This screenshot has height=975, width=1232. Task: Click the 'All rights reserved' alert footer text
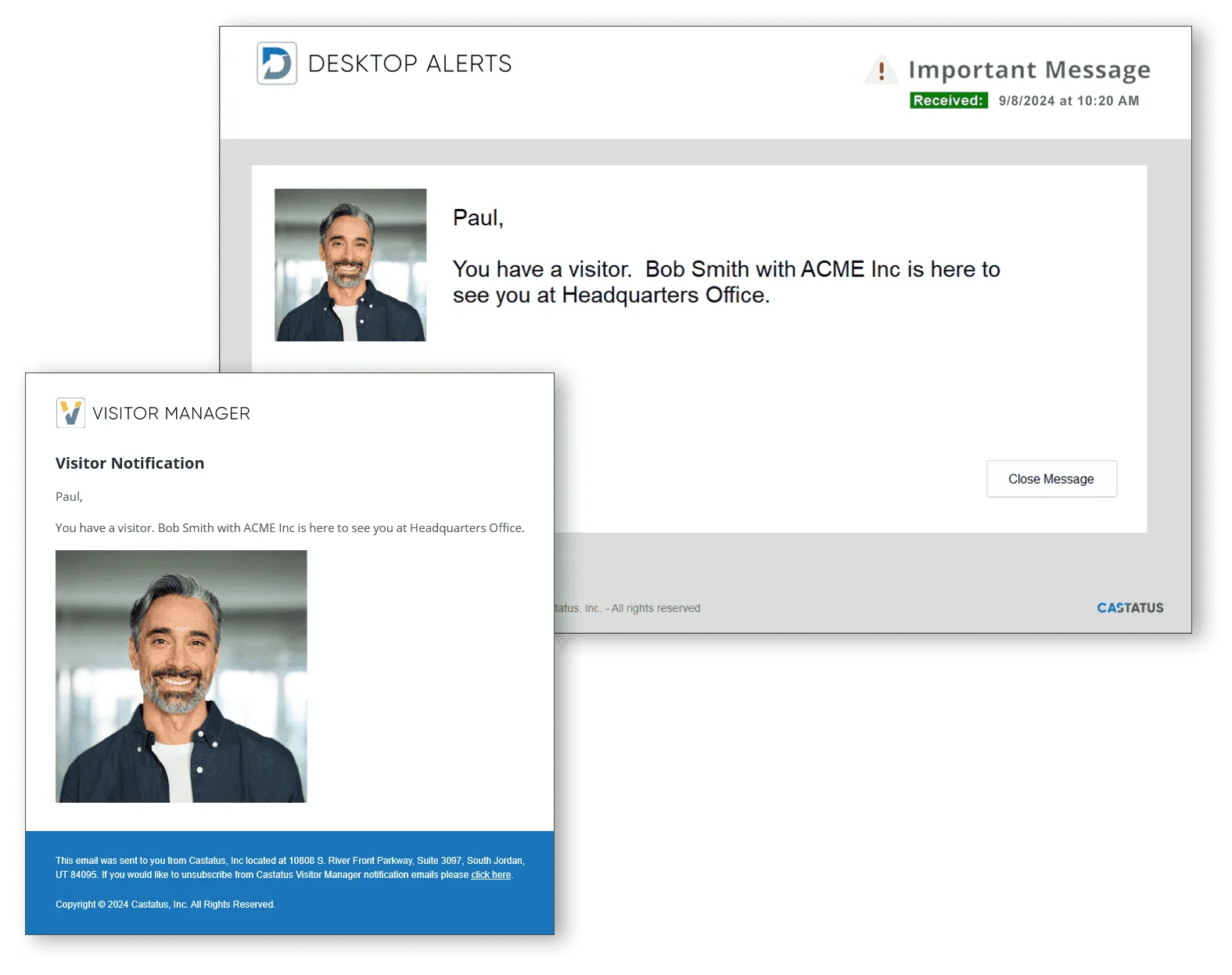pyautogui.click(x=656, y=608)
